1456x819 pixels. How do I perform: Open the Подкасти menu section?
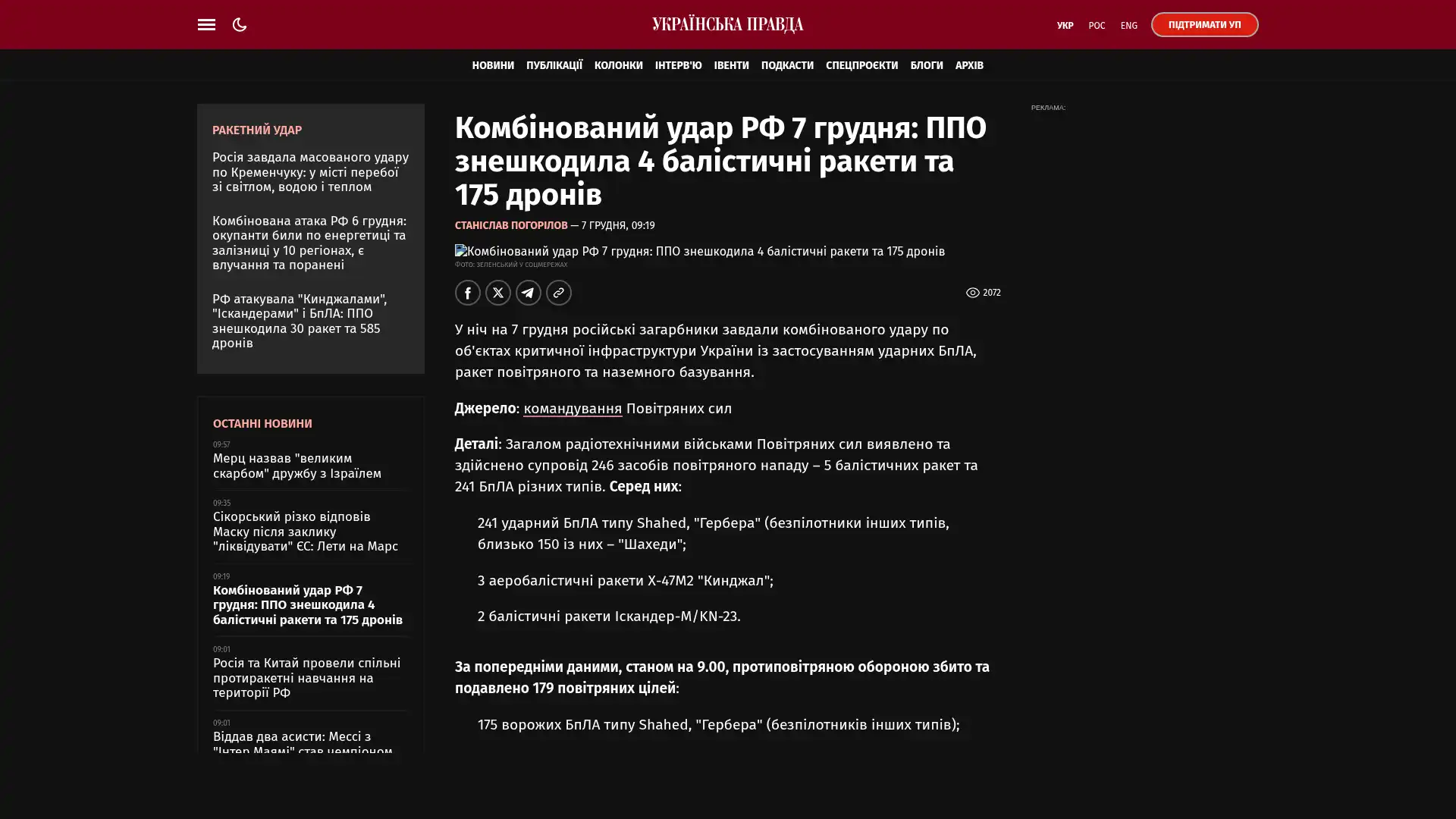coord(786,65)
